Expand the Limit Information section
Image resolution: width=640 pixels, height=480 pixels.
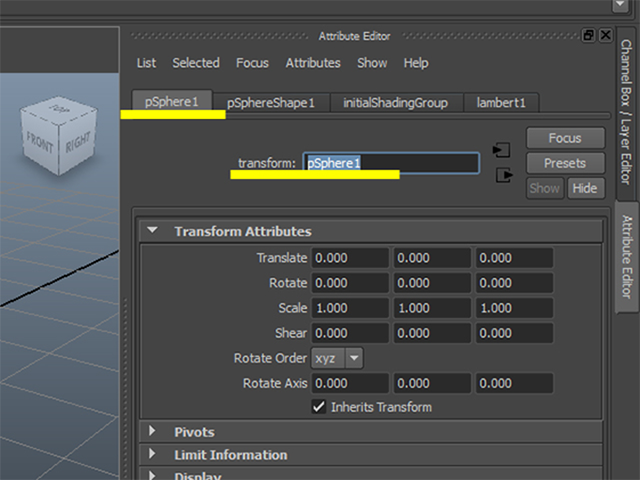(152, 453)
